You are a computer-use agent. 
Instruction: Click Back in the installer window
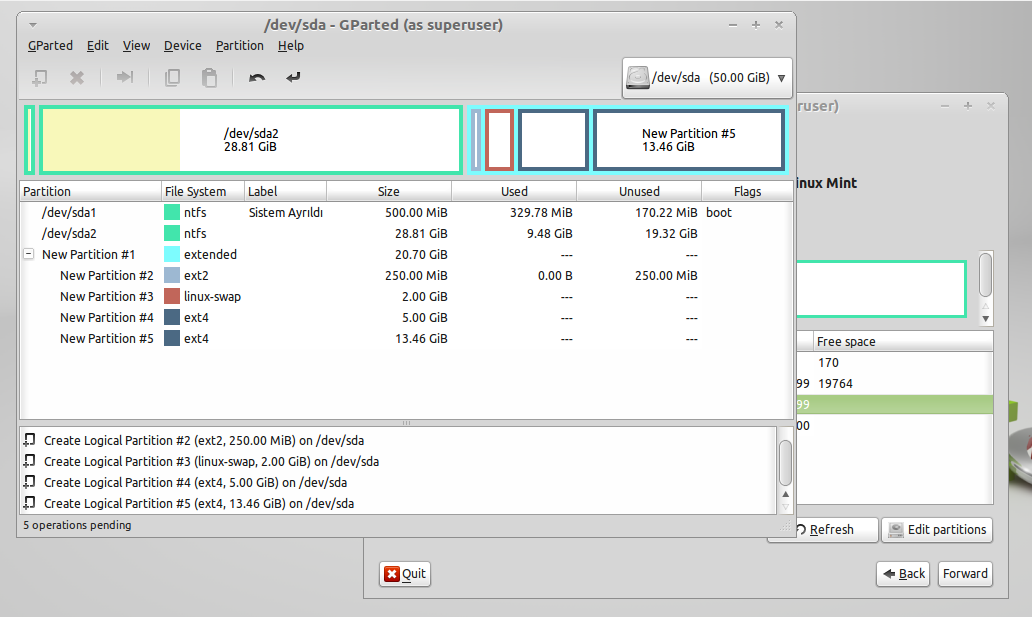(x=903, y=574)
